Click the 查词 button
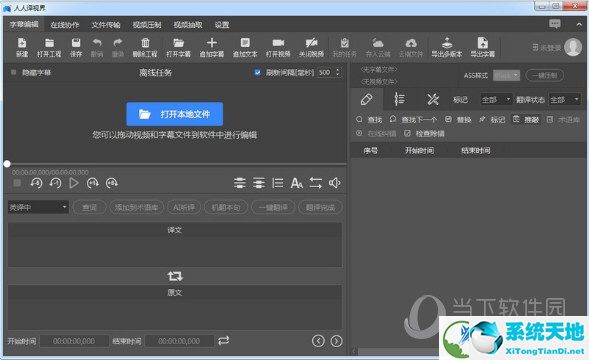The image size is (589, 360). click(x=89, y=207)
